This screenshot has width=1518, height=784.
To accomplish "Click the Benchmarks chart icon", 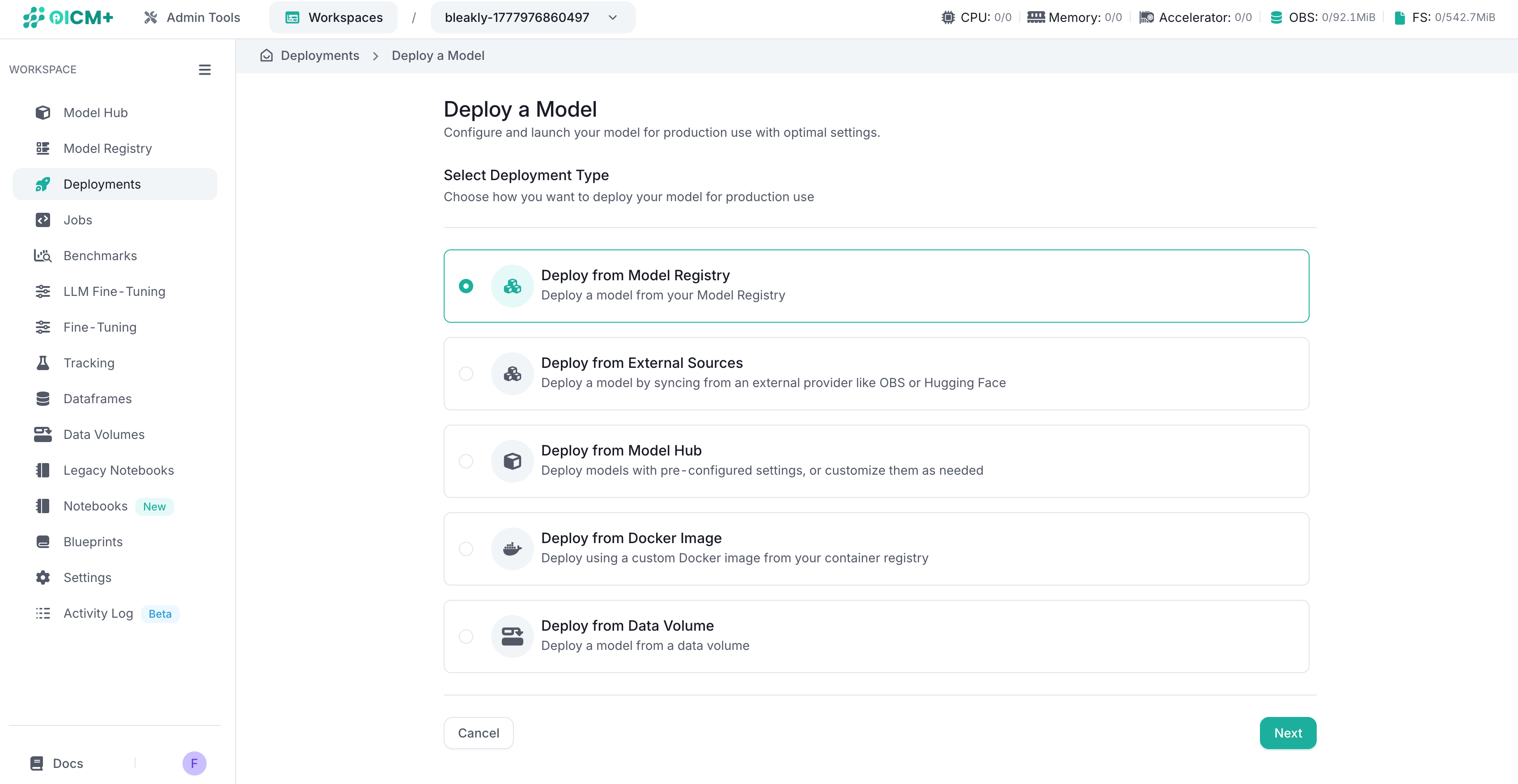I will 42,256.
